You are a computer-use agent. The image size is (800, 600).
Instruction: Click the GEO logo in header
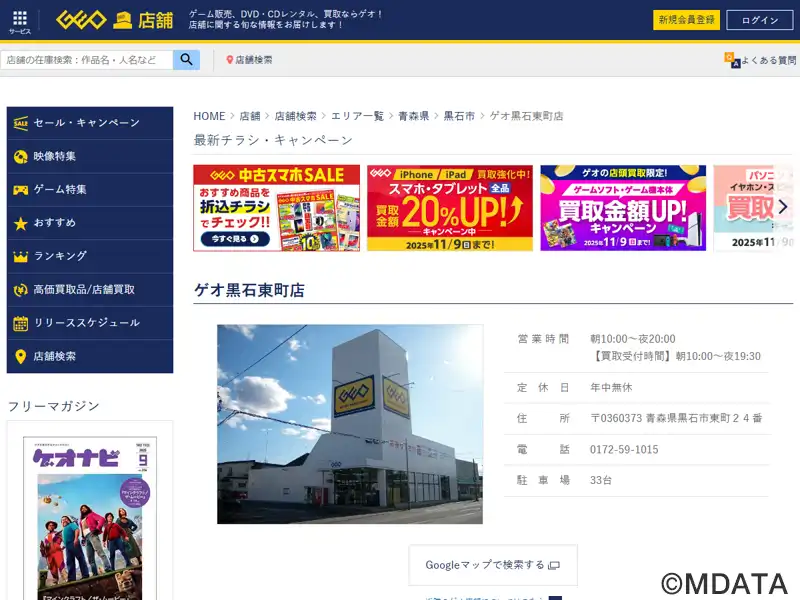tap(81, 20)
